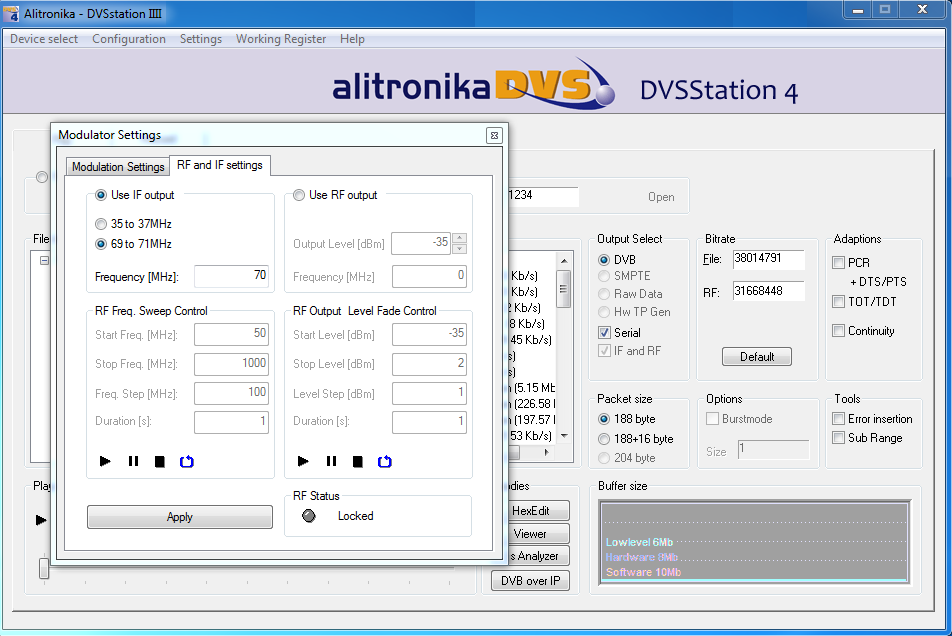Pause the RF Freq. Sweep
The width and height of the screenshot is (952, 636).
tap(133, 461)
